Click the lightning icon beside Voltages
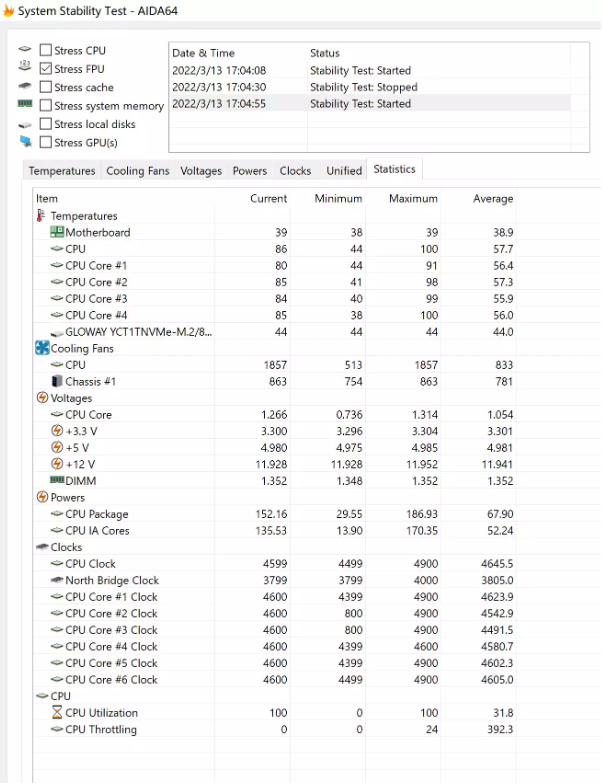Image resolution: width=602 pixels, height=784 pixels. pyautogui.click(x=42, y=398)
